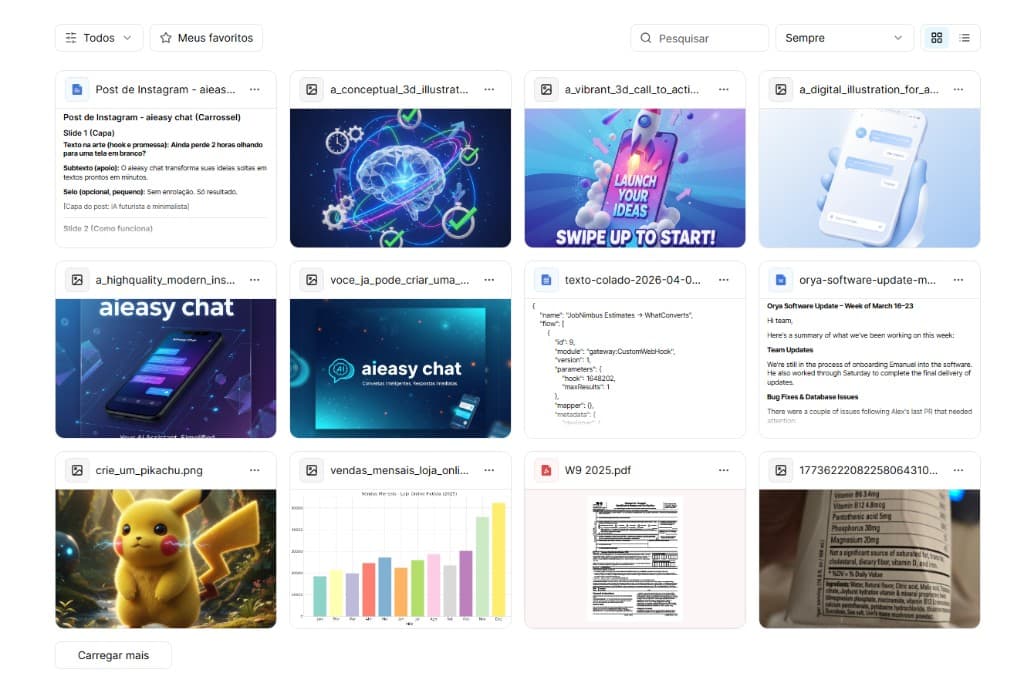Open the brain illustration thumbnail
The width and height of the screenshot is (1024, 700).
coord(400,178)
